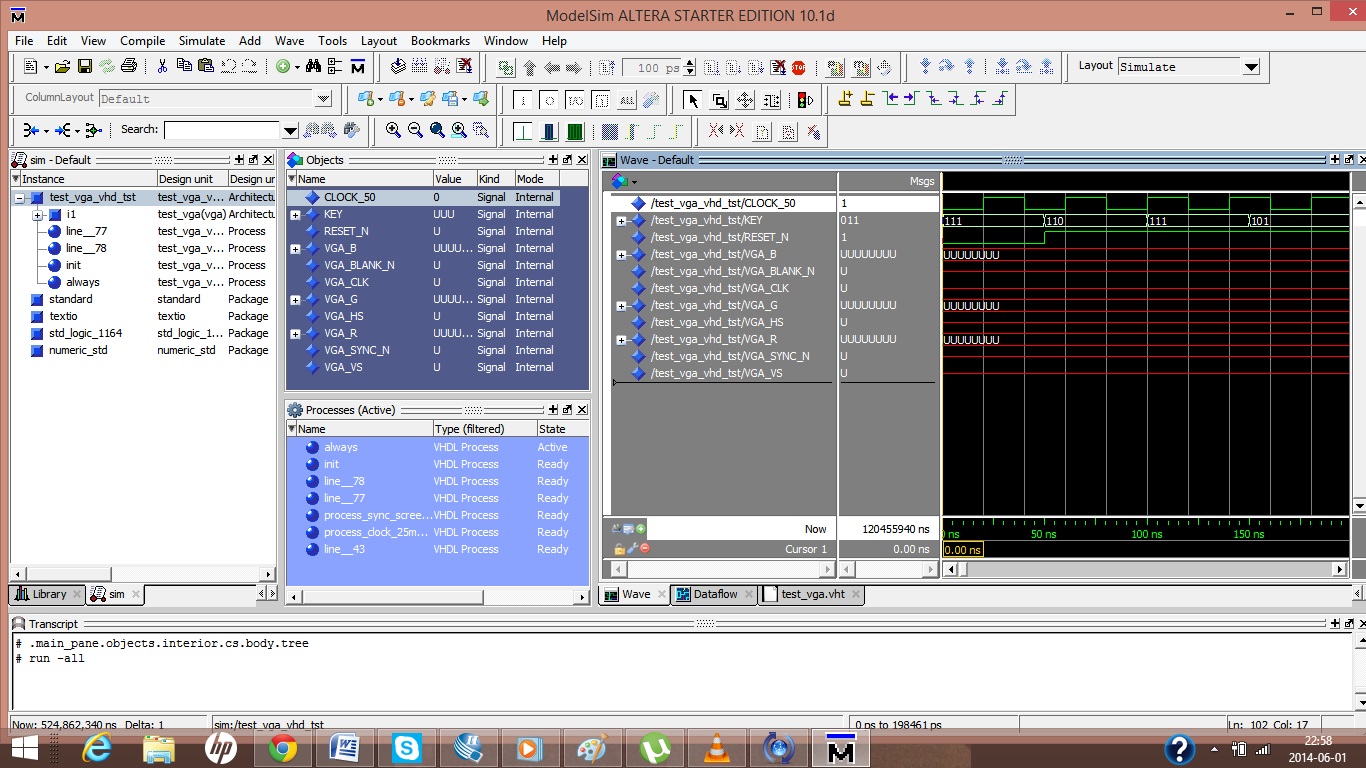Image resolution: width=1366 pixels, height=768 pixels.
Task: Expand VGA_R signal in Wave pane
Action: 621,340
